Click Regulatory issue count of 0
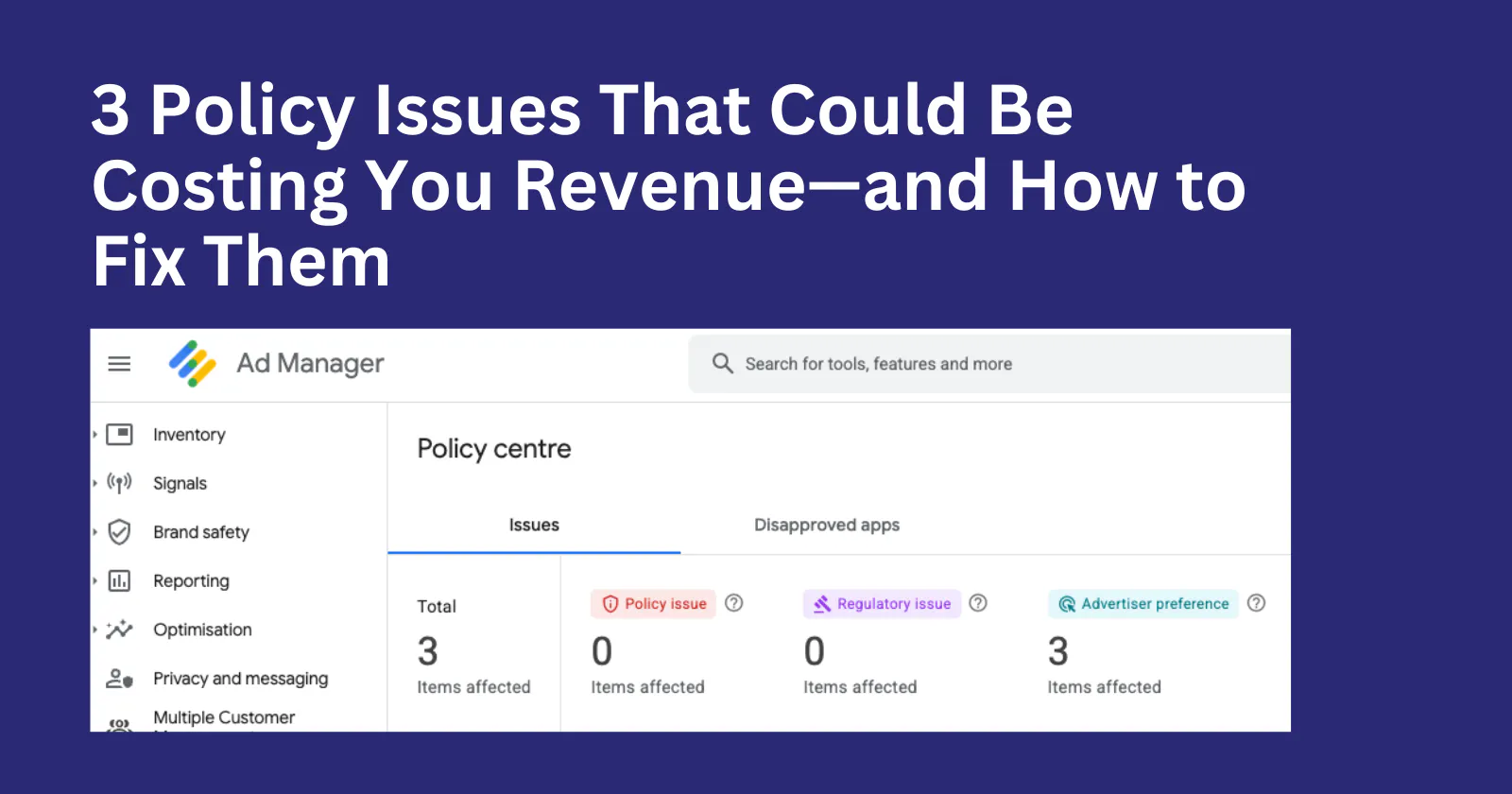 tap(815, 651)
